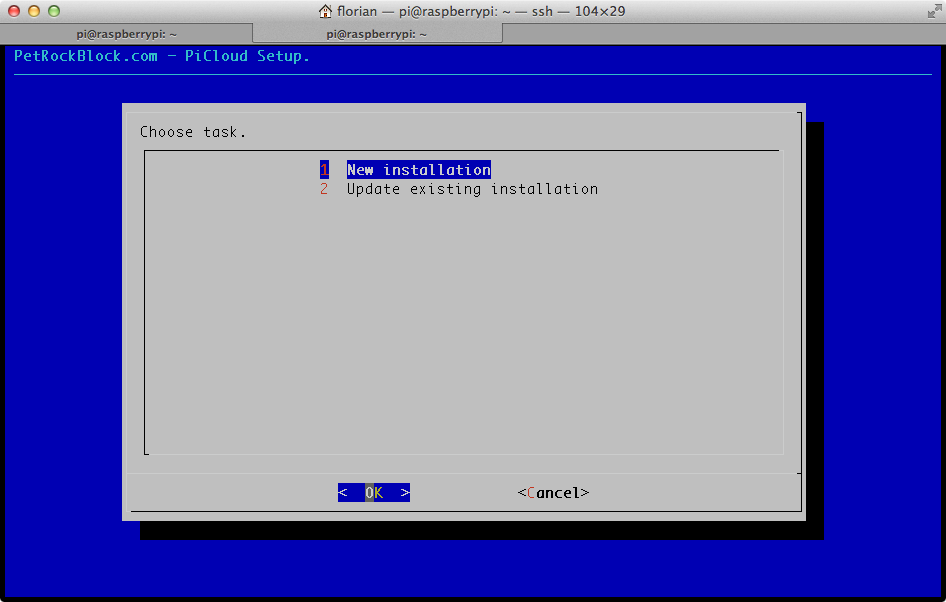Viewport: 946px width, 602px height.
Task: Click the number 1 beside New installation
Action: (x=324, y=170)
